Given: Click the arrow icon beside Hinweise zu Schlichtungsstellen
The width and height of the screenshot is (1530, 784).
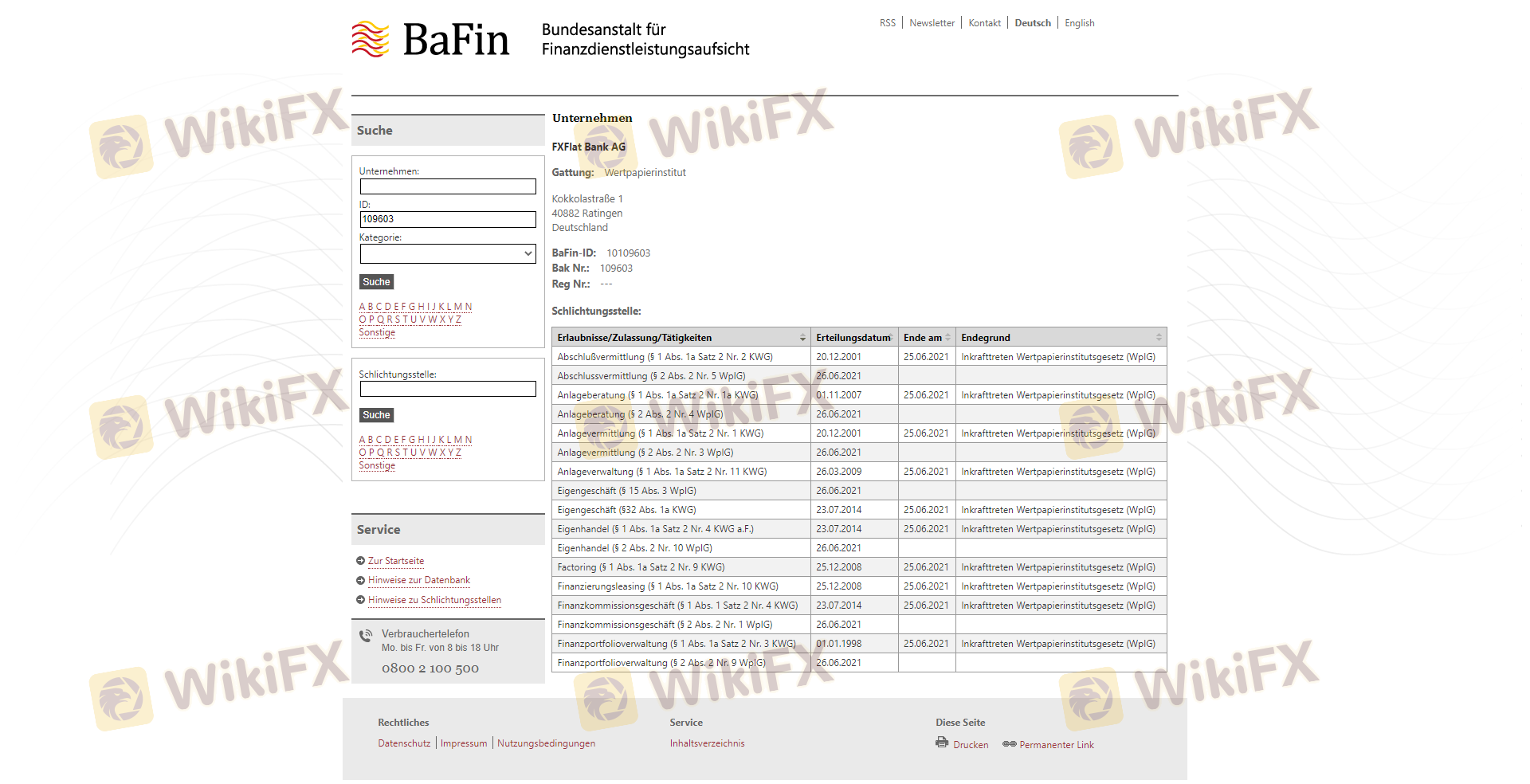Looking at the screenshot, I should coord(361,600).
